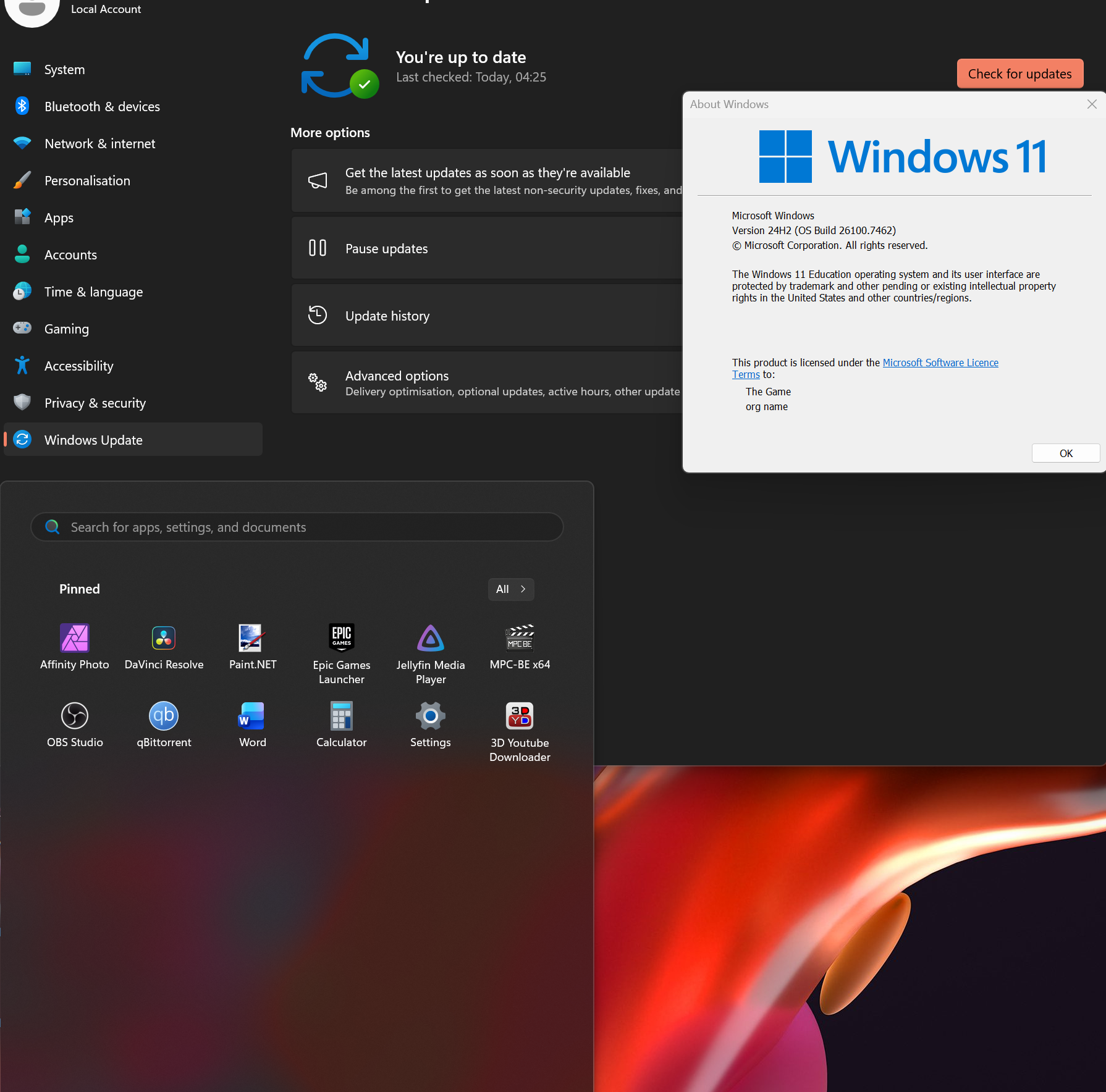Click the Bluetooth icon in Settings sidebar
The width and height of the screenshot is (1106, 1092).
tap(22, 106)
